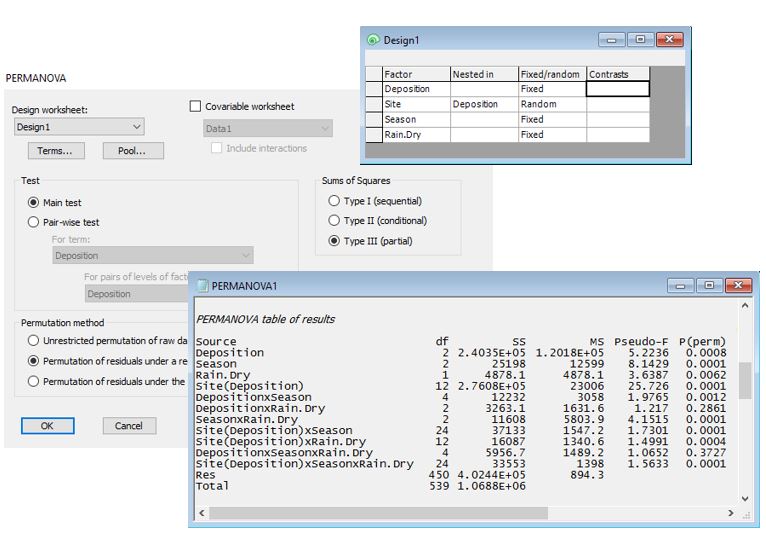The height and width of the screenshot is (541, 766).
Task: Click the Contrasts column header
Action: pyautogui.click(x=618, y=74)
